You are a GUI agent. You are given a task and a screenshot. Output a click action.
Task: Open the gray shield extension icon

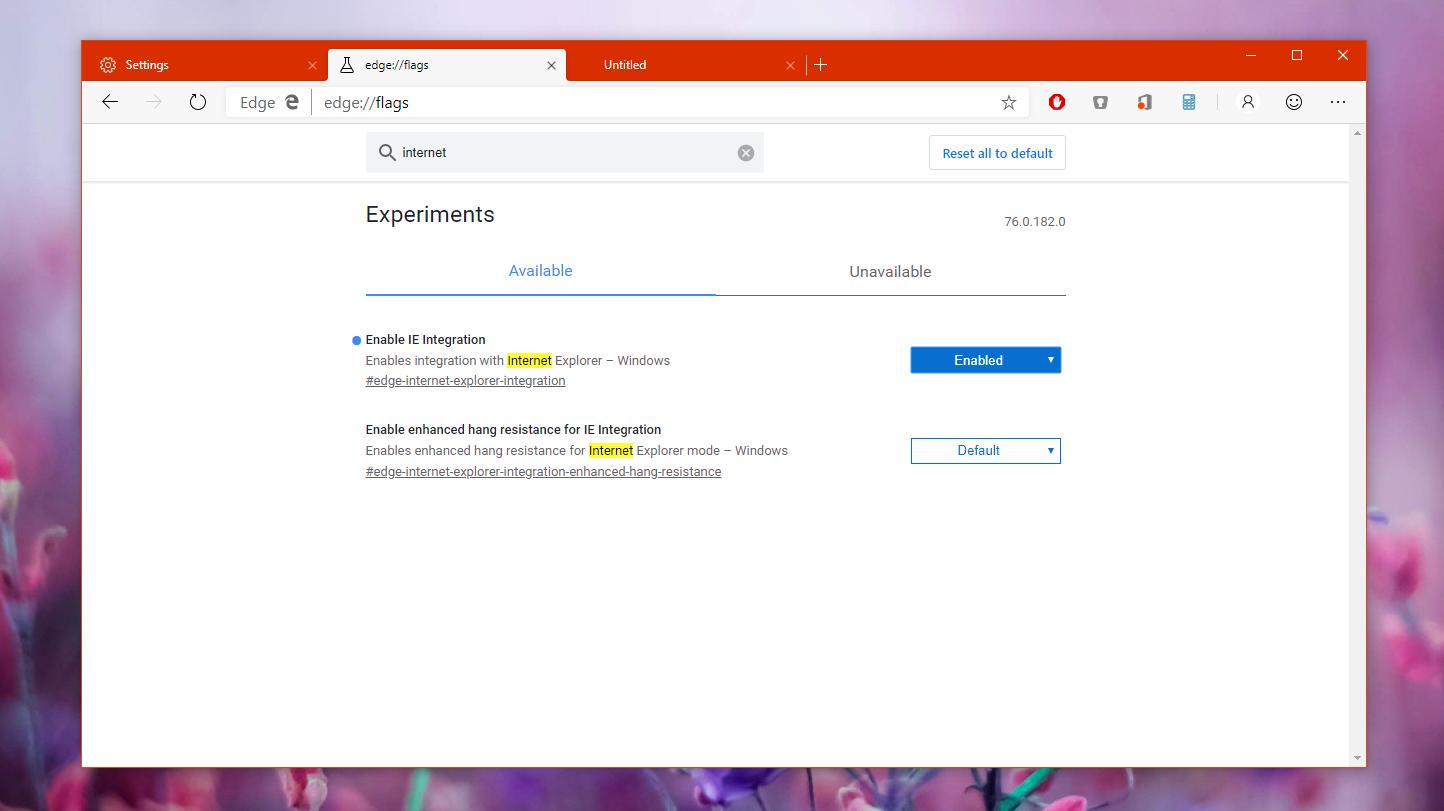tap(1100, 102)
